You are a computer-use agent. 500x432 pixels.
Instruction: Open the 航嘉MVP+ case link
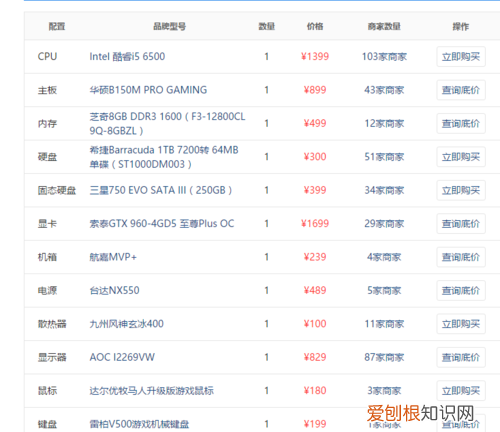point(113,257)
